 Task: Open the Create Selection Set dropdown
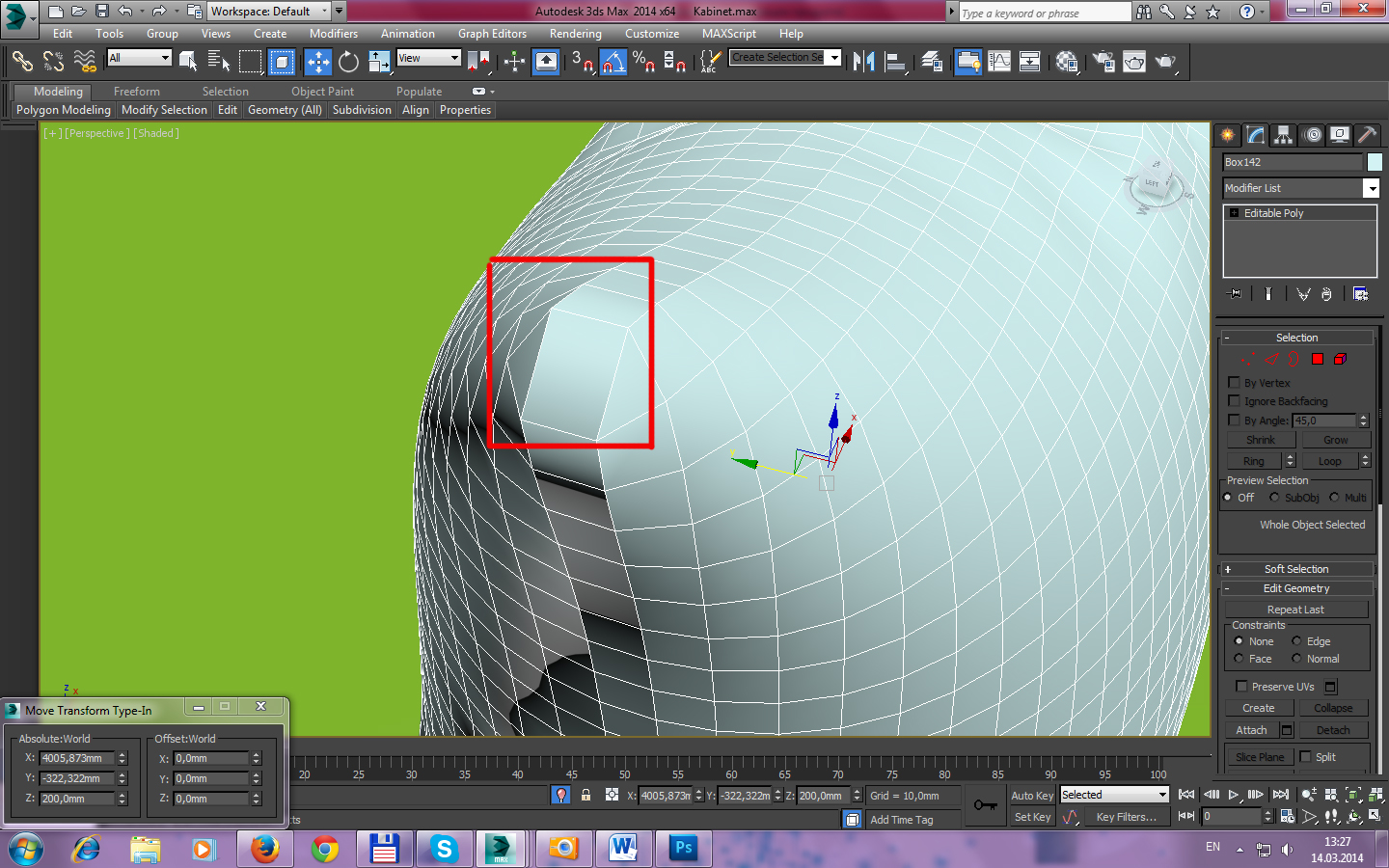[x=785, y=57]
